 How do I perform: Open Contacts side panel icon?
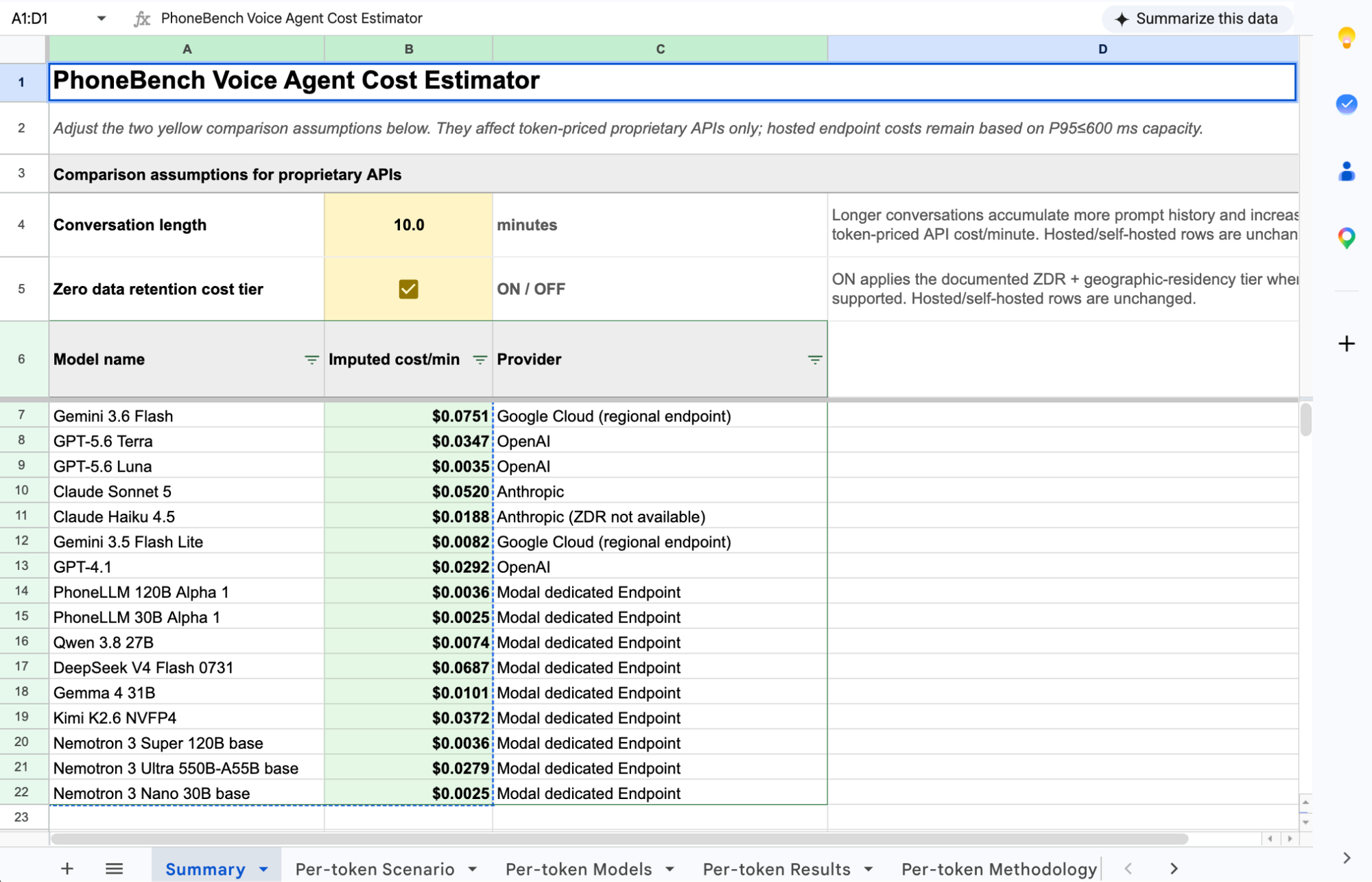[1346, 171]
